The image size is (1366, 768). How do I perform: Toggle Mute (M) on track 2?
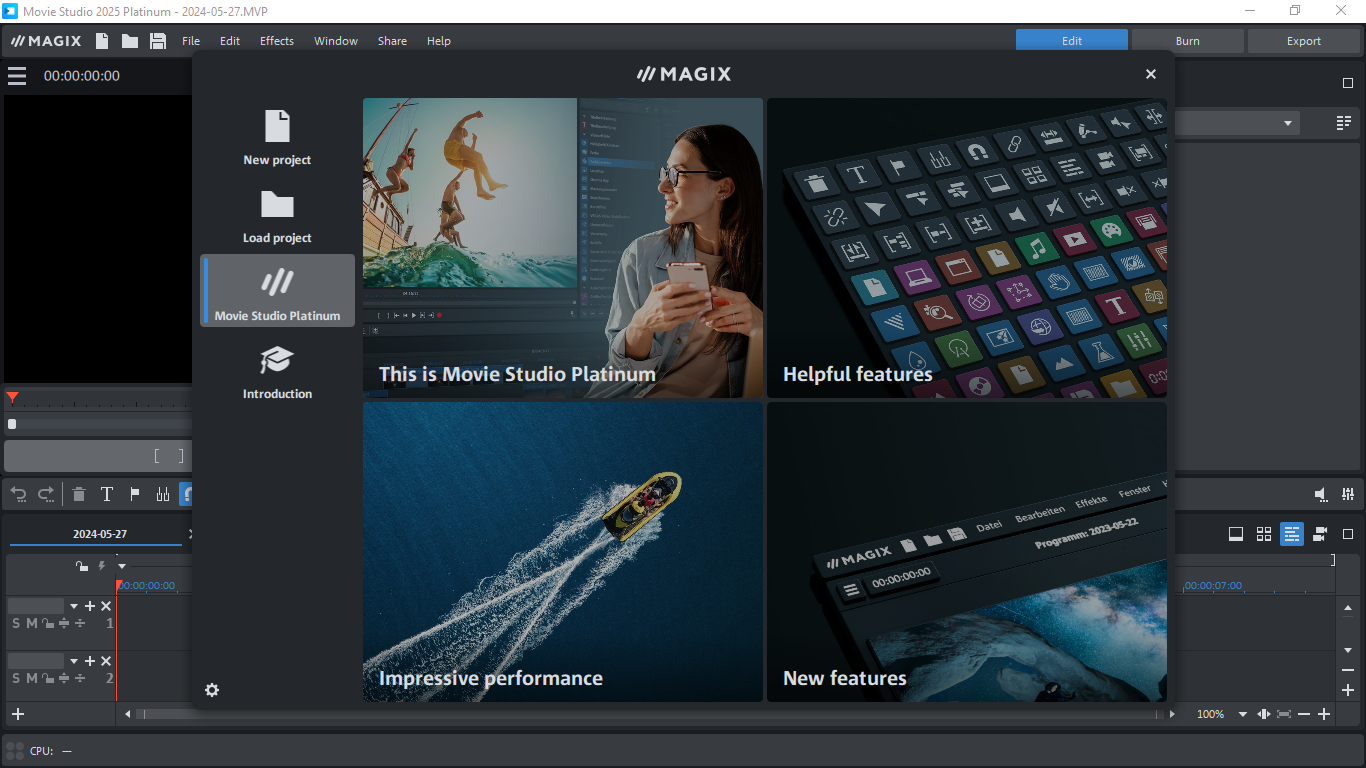(31, 678)
